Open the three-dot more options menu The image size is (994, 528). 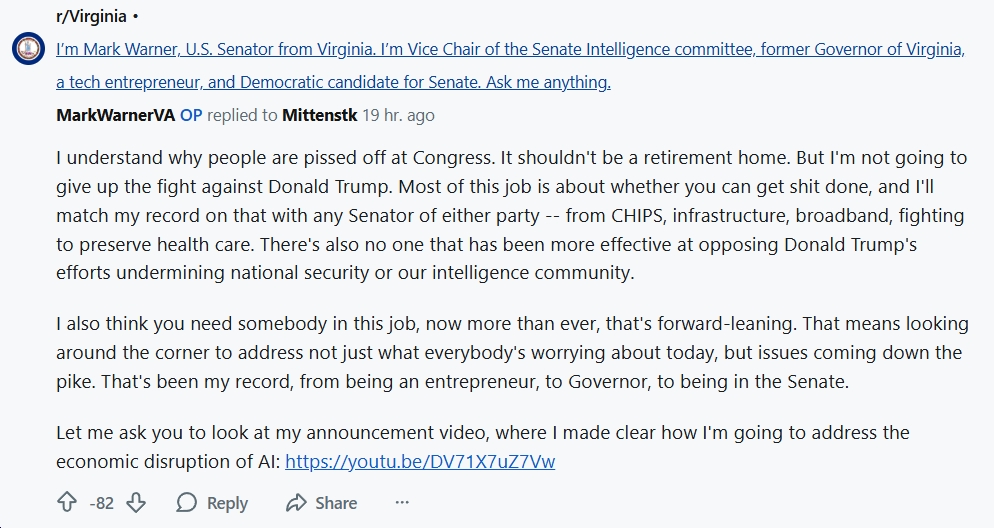[x=402, y=502]
